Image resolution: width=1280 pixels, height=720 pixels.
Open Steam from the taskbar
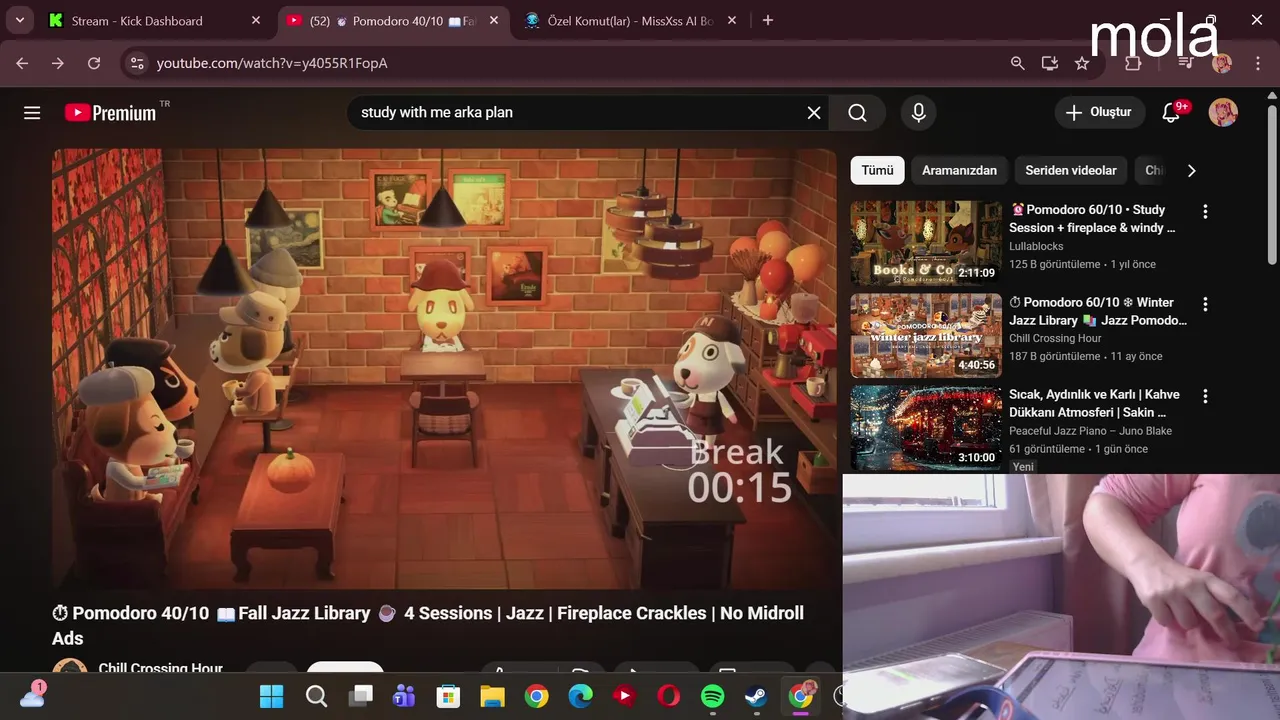(757, 696)
